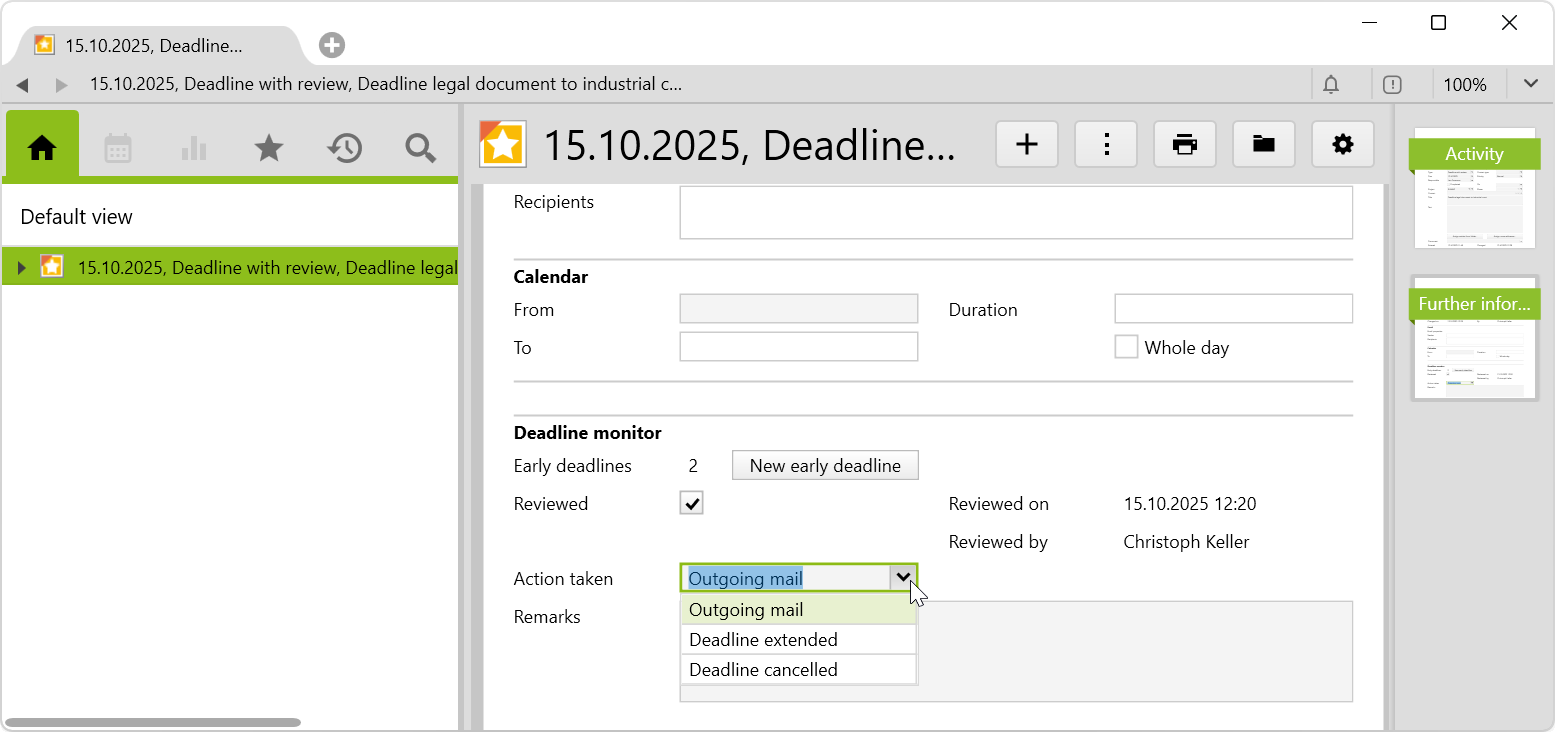Open the chevron menu beside 100% zoom

coord(1530,84)
